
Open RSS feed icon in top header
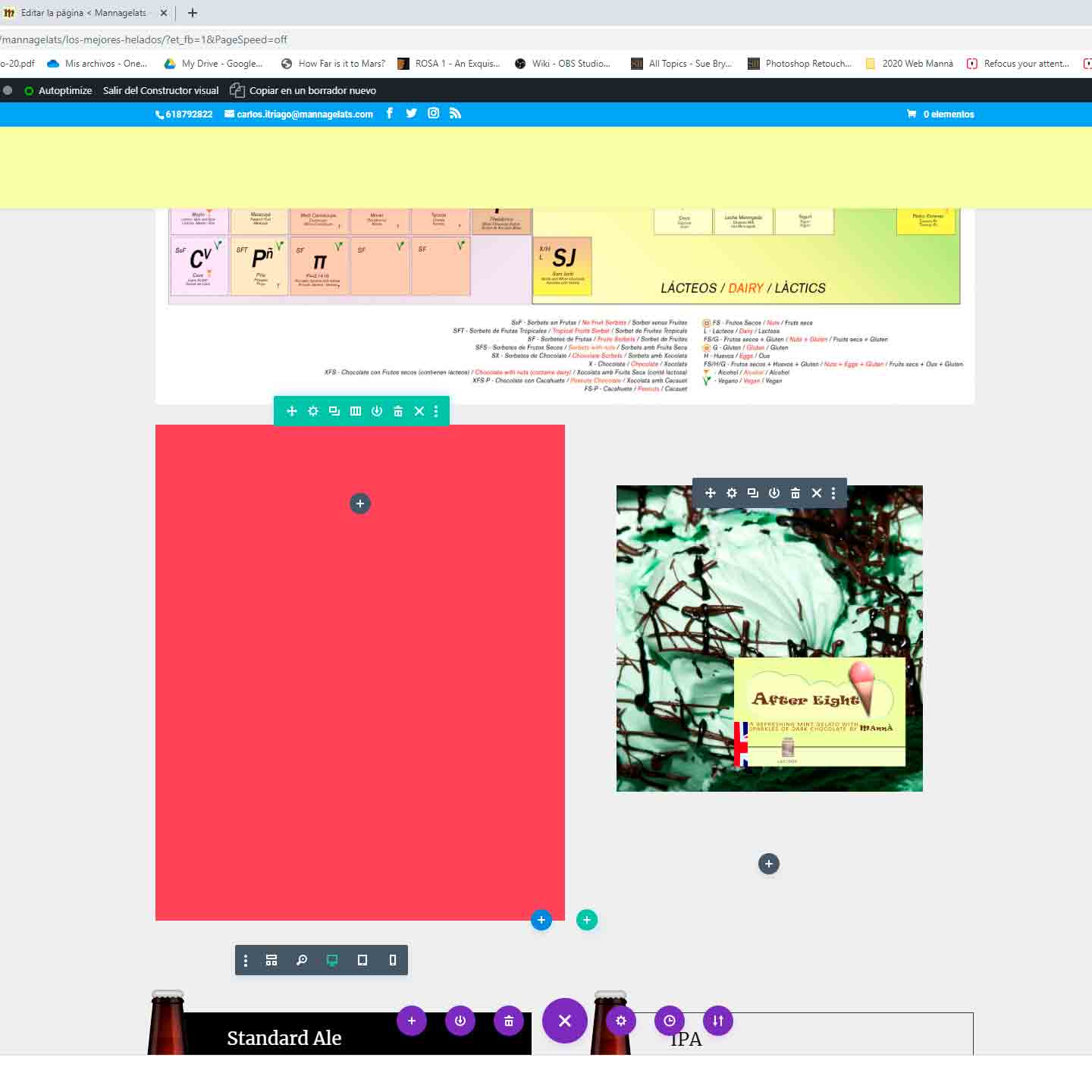(455, 113)
